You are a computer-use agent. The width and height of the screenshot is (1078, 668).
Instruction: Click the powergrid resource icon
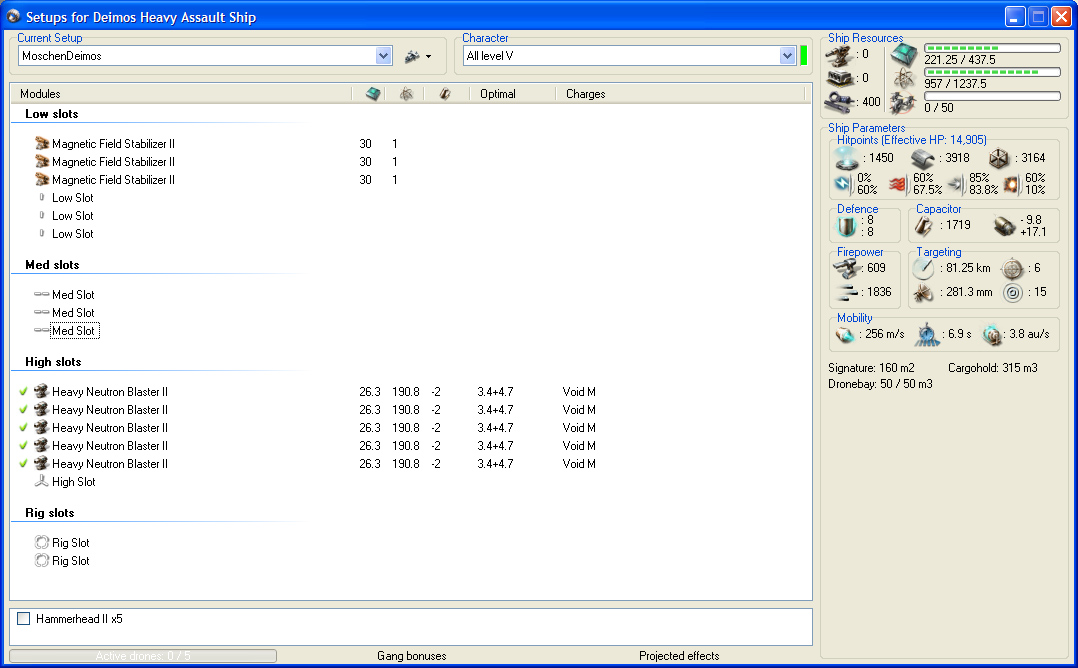tap(904, 78)
